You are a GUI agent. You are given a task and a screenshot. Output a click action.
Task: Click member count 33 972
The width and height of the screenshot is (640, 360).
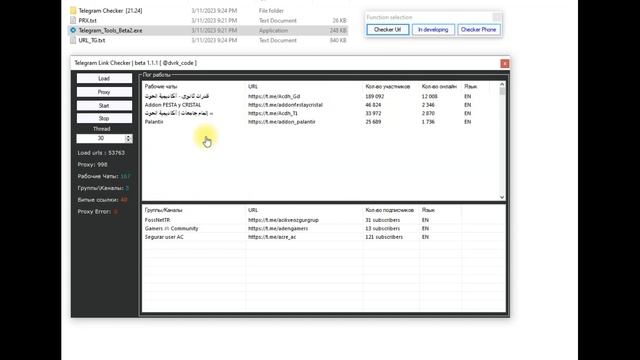tap(373, 113)
